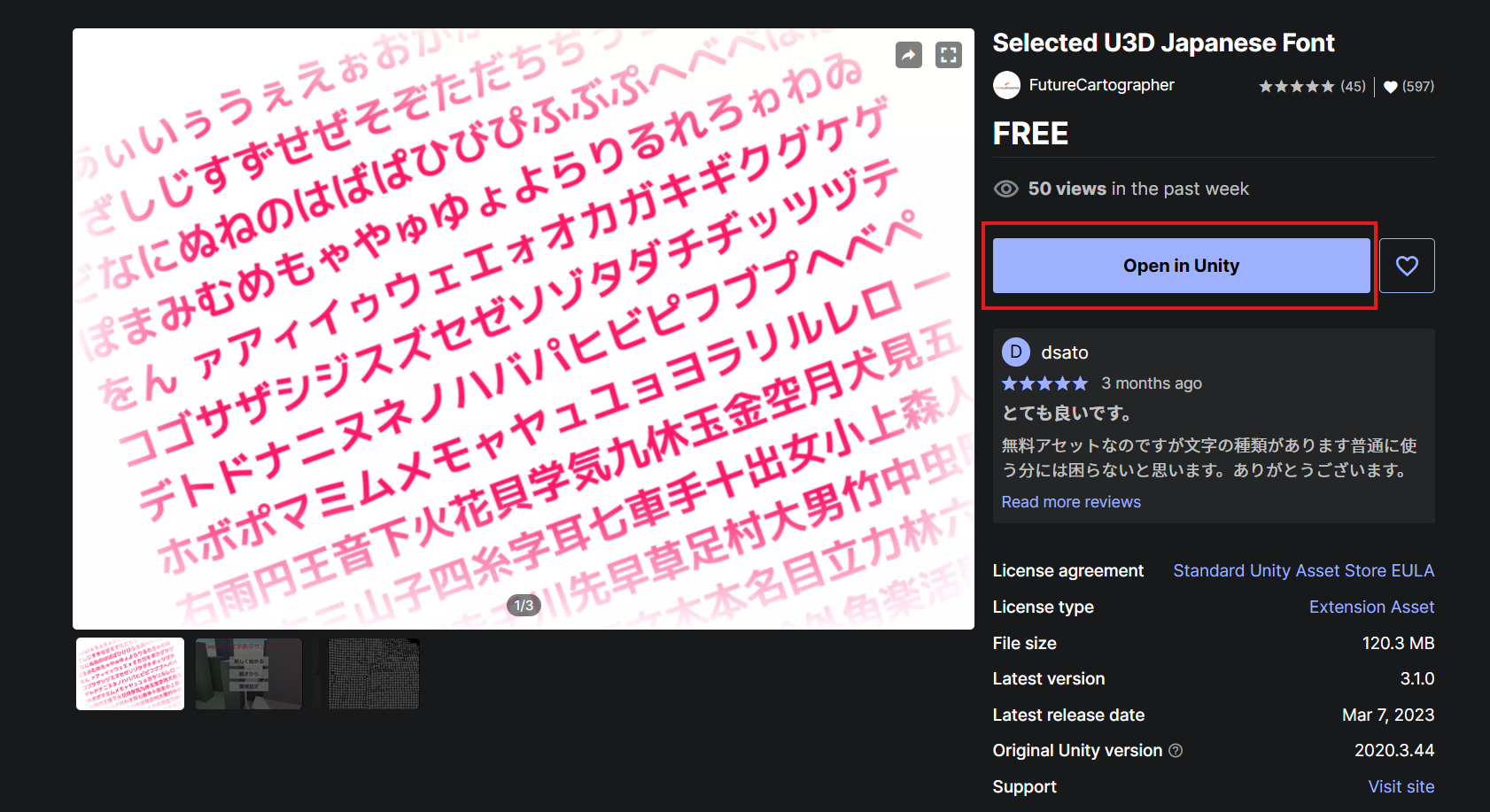Open Standard Unity Asset Store EULA link
Viewport: 1490px width, 812px height.
click(x=1304, y=571)
